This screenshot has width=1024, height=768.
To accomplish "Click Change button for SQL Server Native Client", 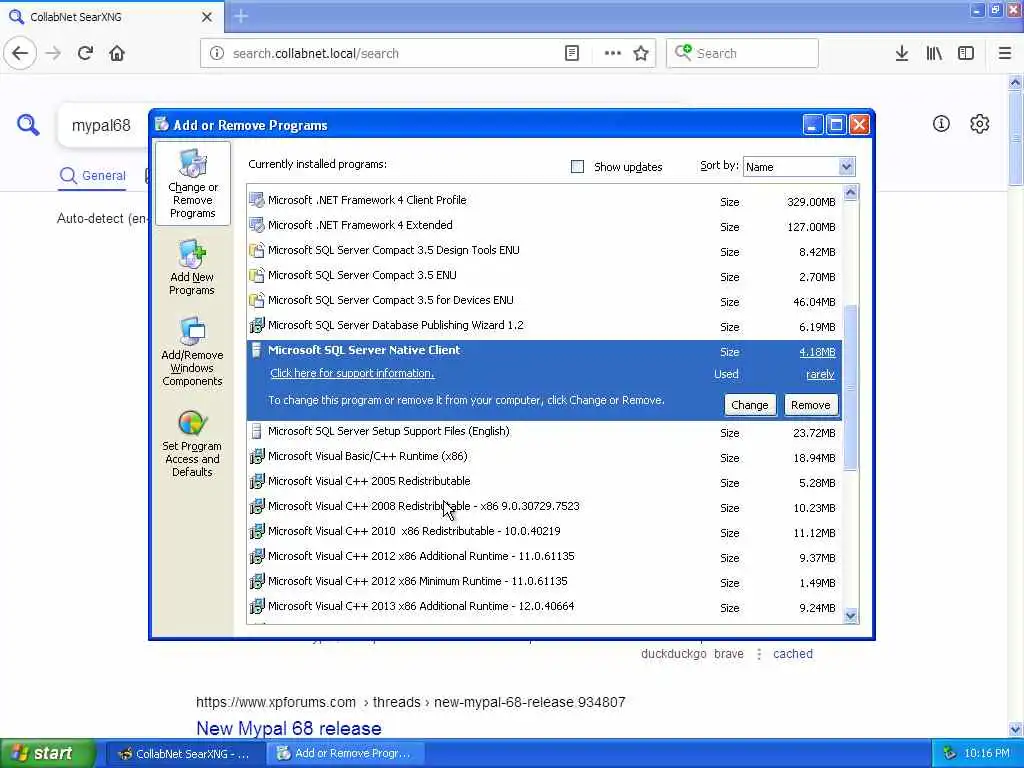I will click(x=750, y=405).
